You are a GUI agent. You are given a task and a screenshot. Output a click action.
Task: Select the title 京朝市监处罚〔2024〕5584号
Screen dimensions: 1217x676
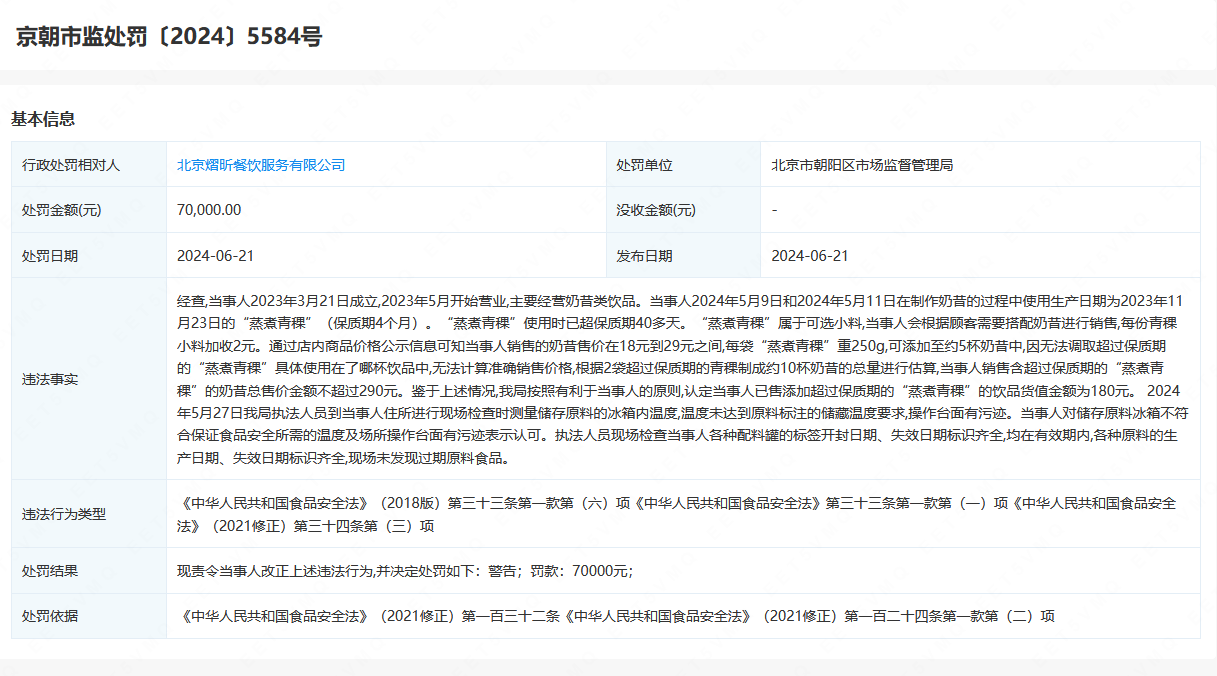pos(169,37)
